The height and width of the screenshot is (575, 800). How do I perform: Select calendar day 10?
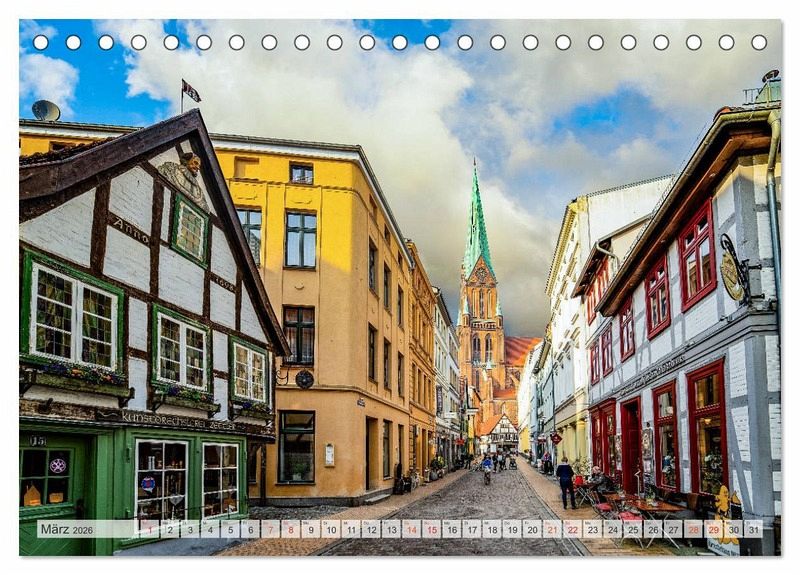331,529
